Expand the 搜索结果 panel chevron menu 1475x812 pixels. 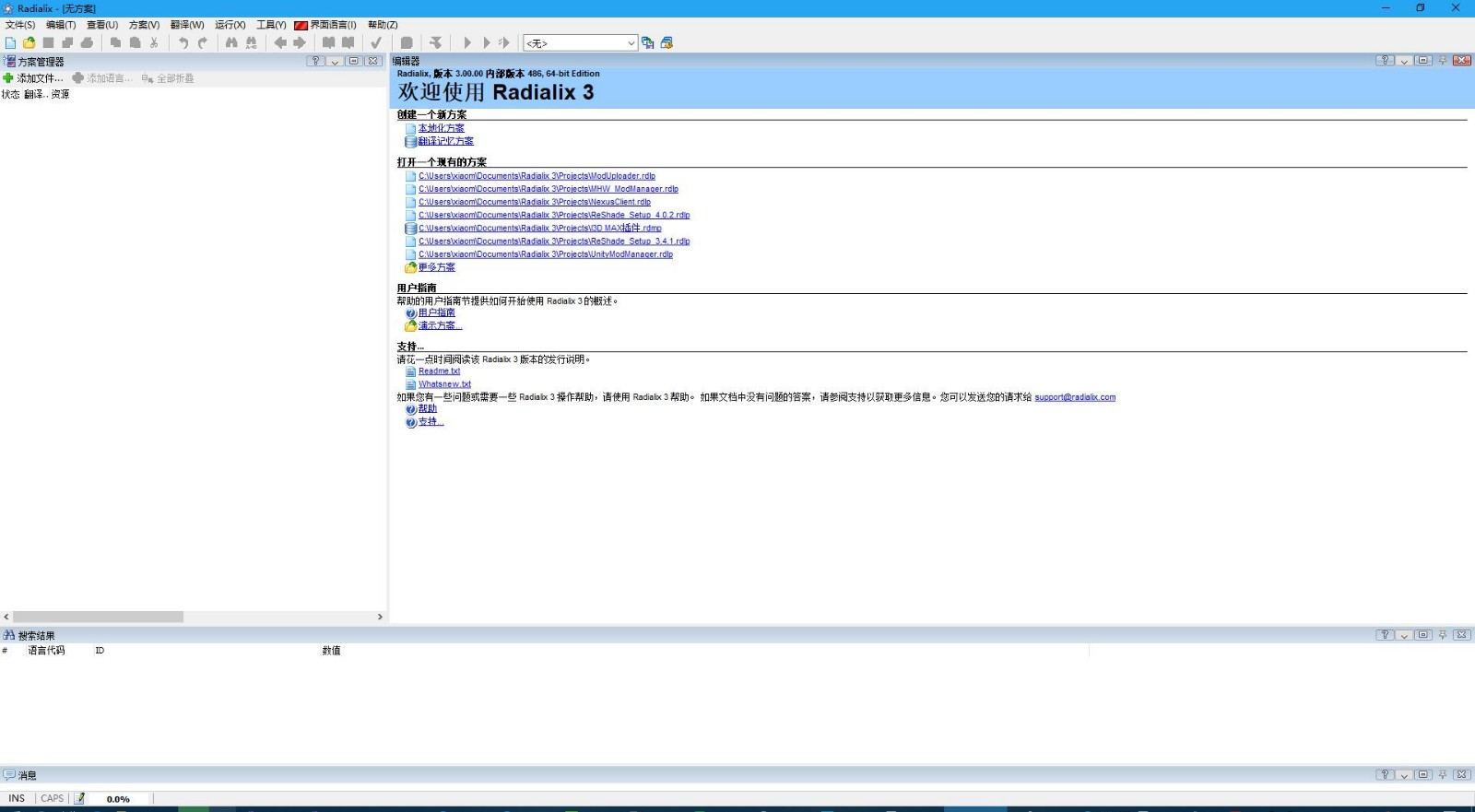[1404, 635]
